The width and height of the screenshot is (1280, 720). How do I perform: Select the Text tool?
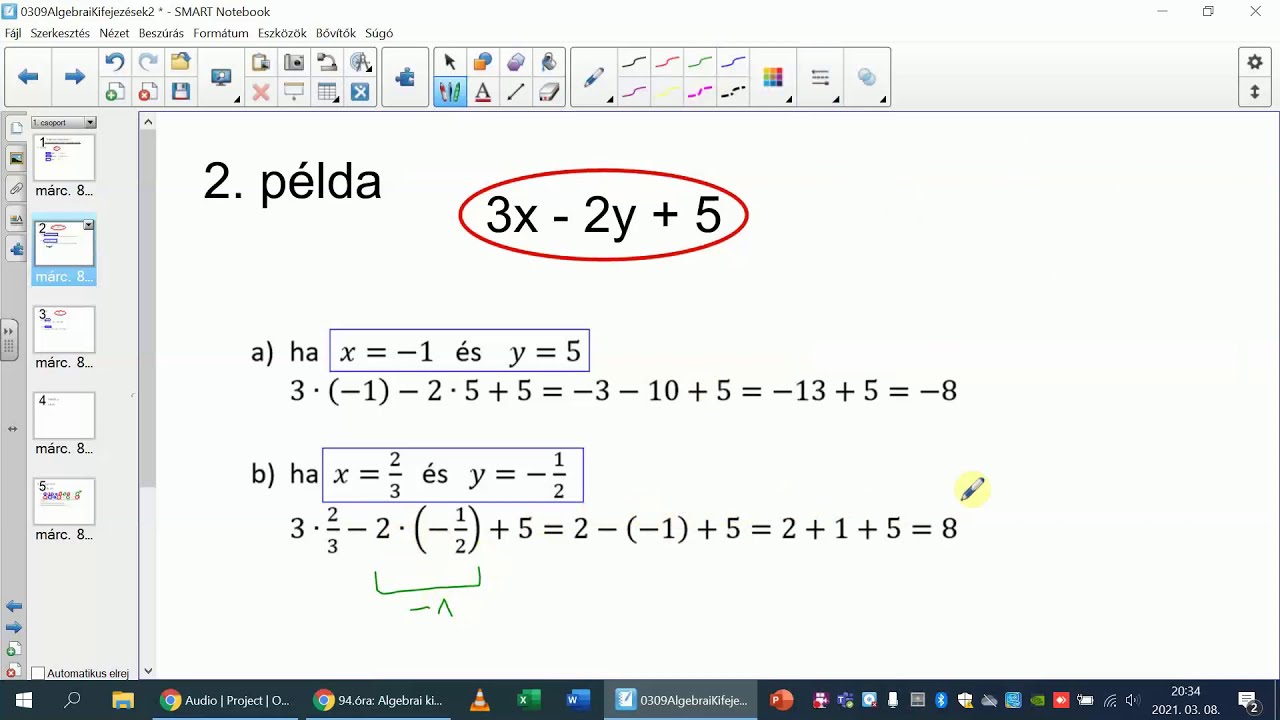point(483,92)
